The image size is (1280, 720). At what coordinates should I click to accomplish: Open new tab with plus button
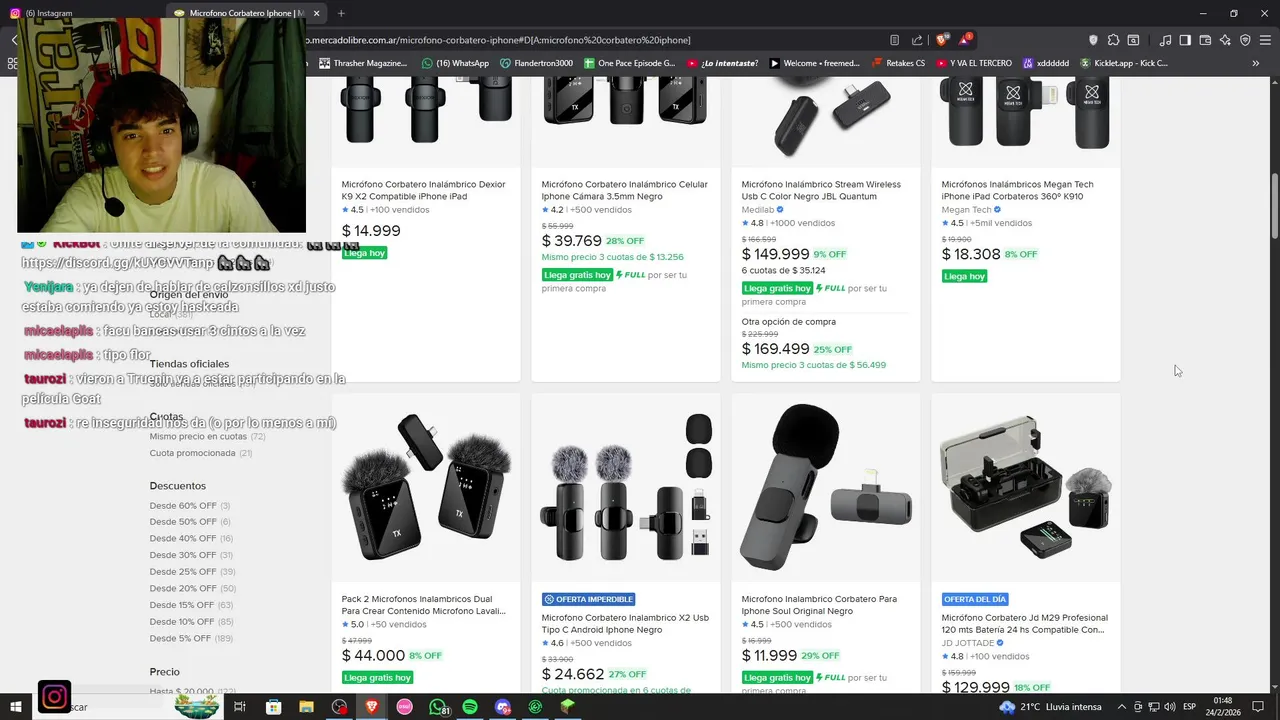coord(341,13)
